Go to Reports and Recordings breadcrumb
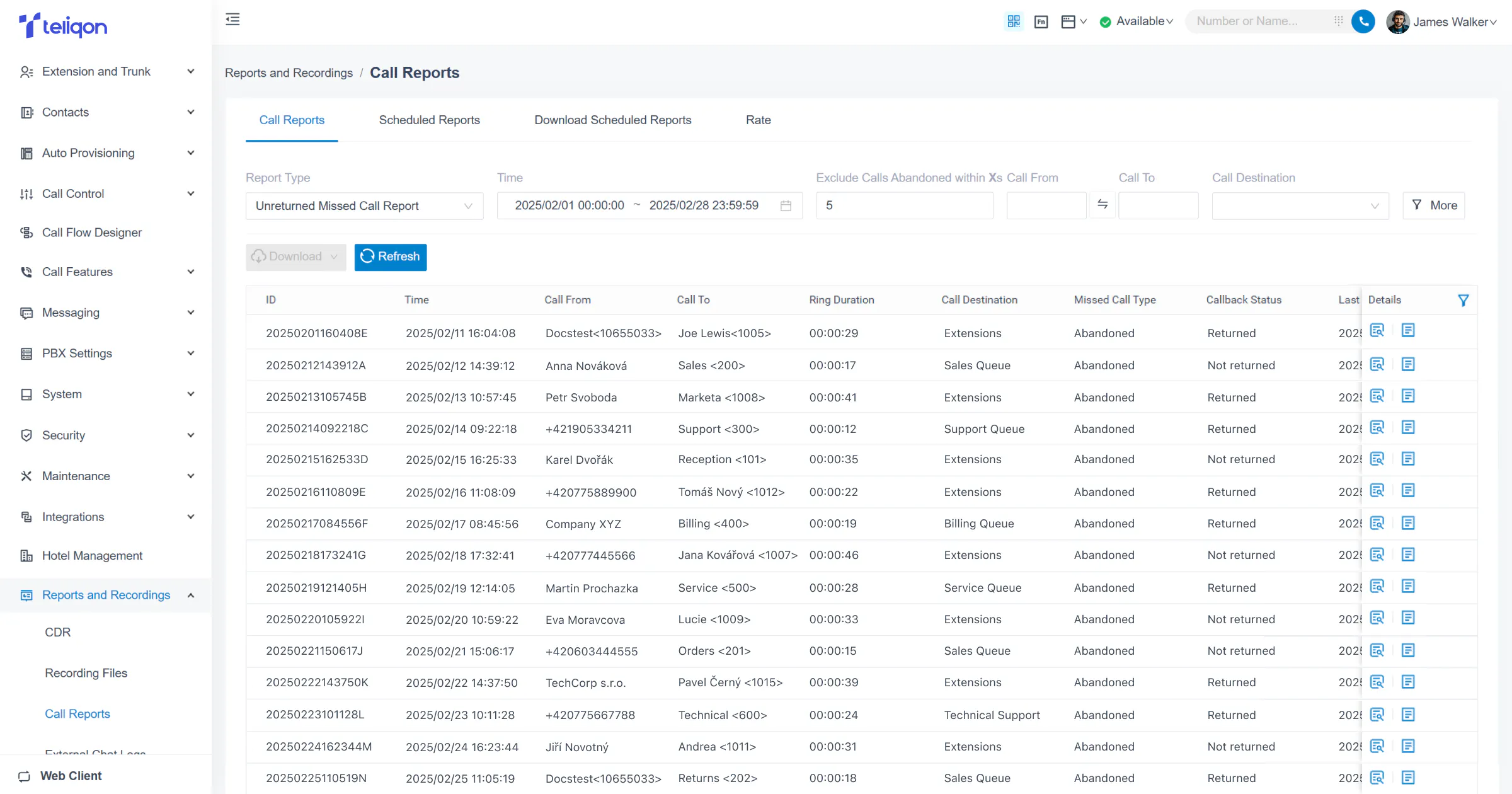This screenshot has height=794, width=1512. click(289, 73)
